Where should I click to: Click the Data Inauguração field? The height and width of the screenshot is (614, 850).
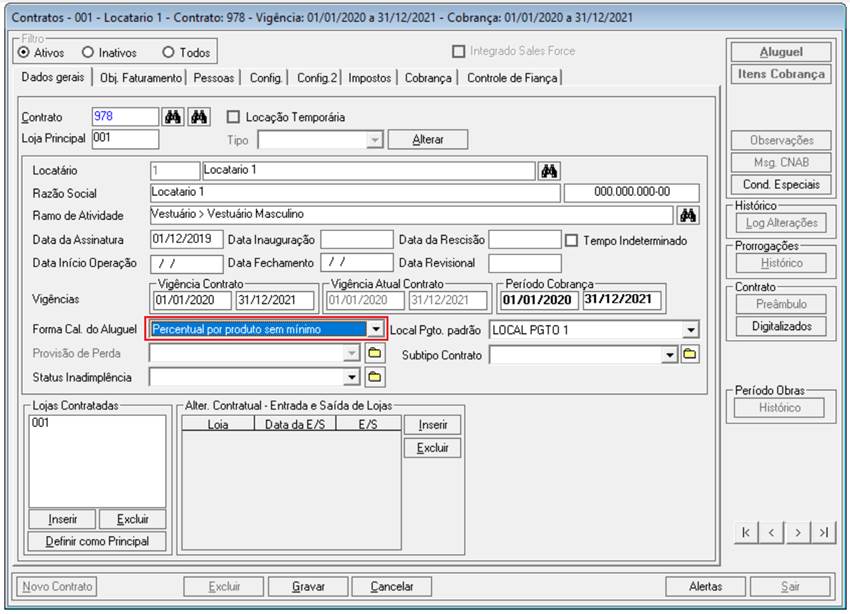click(357, 240)
